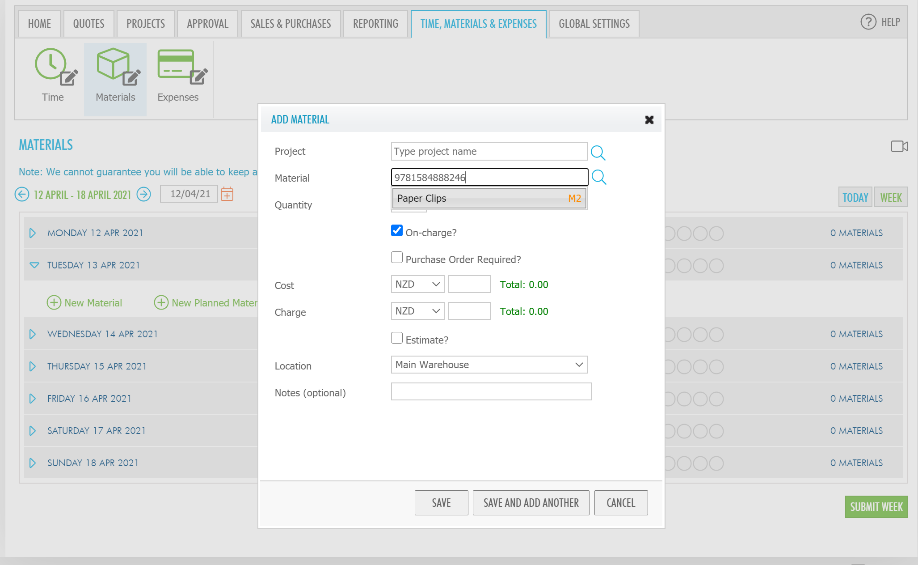Image resolution: width=918 pixels, height=565 pixels.
Task: Click the Today button
Action: [855, 198]
